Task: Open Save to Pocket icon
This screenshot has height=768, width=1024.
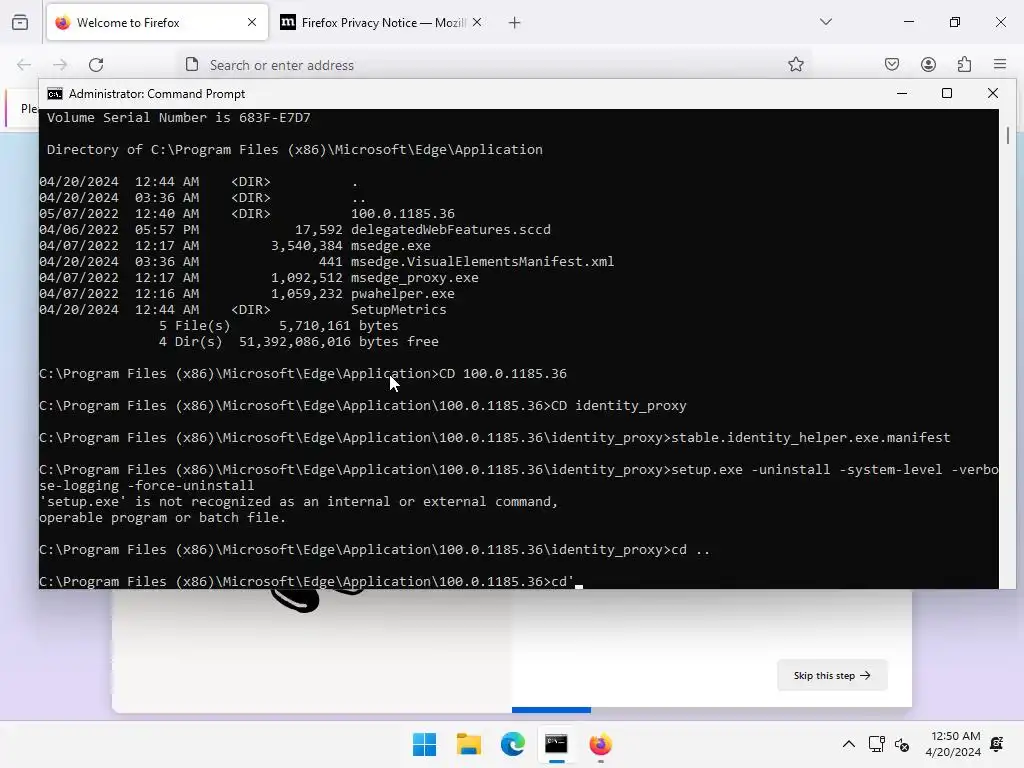Action: pos(892,64)
